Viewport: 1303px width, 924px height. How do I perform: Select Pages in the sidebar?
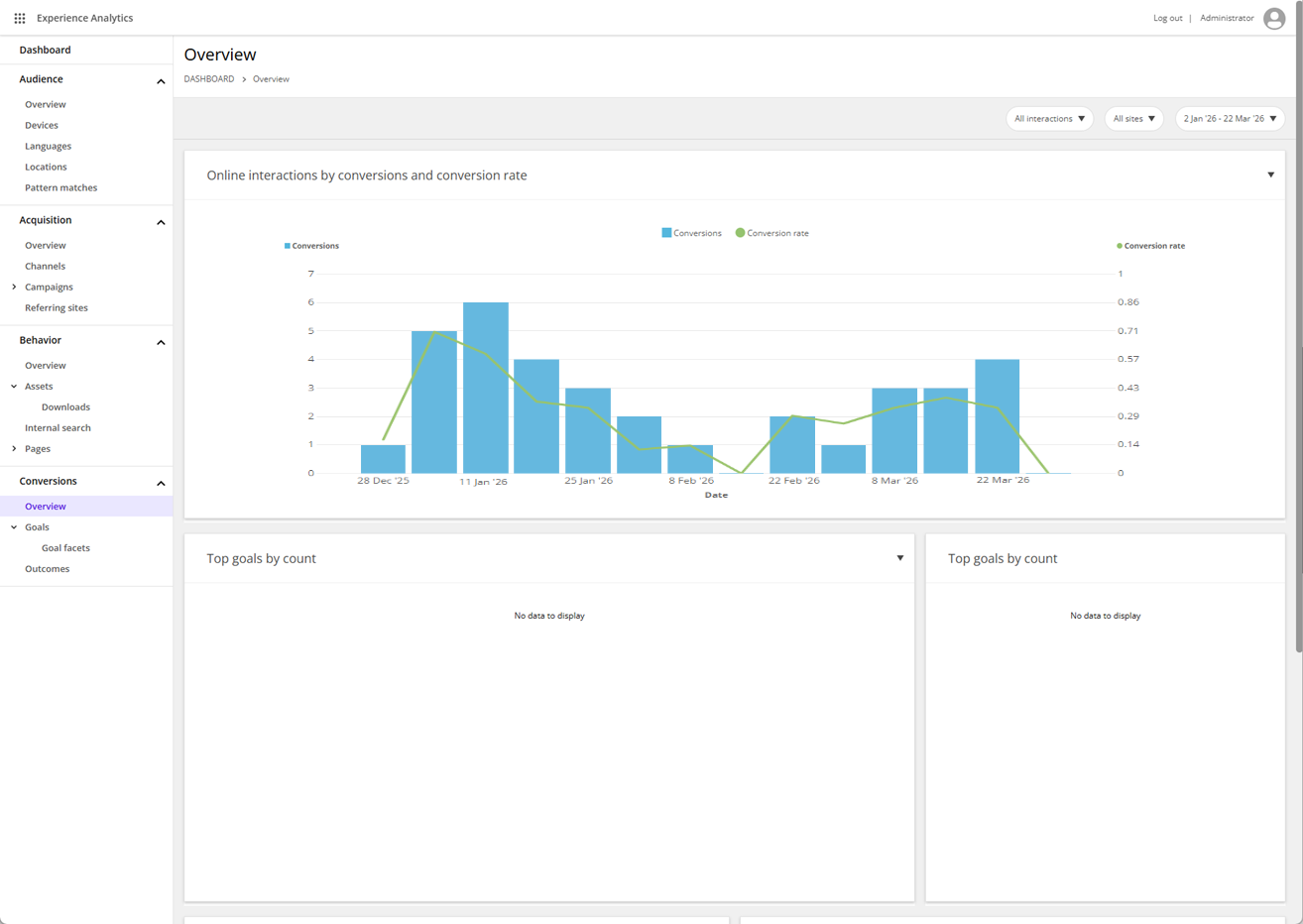(x=38, y=448)
